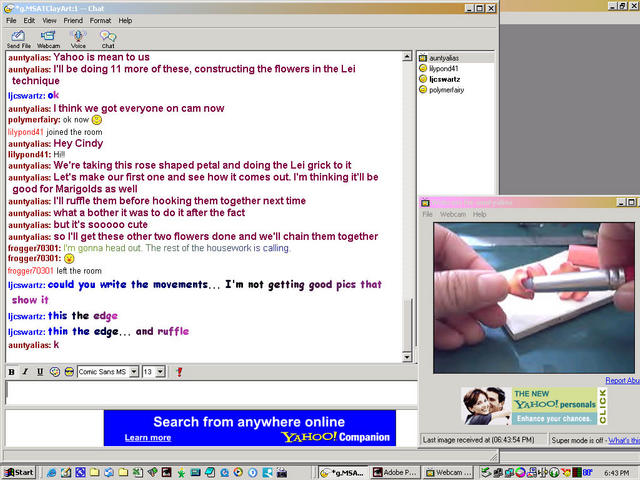Click into the message input box
Image resolution: width=640 pixels, height=480 pixels.
[x=211, y=392]
